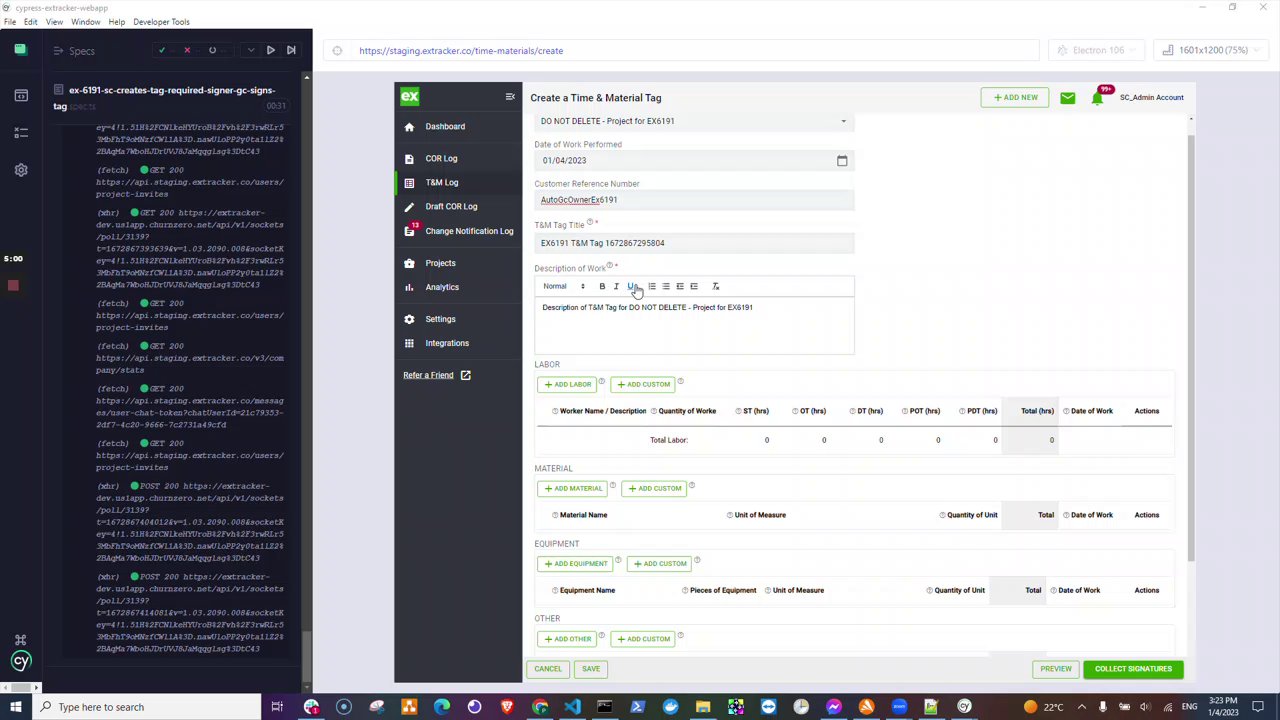The width and height of the screenshot is (1280, 720).
Task: Open the mail messages icon
Action: click(x=1068, y=98)
